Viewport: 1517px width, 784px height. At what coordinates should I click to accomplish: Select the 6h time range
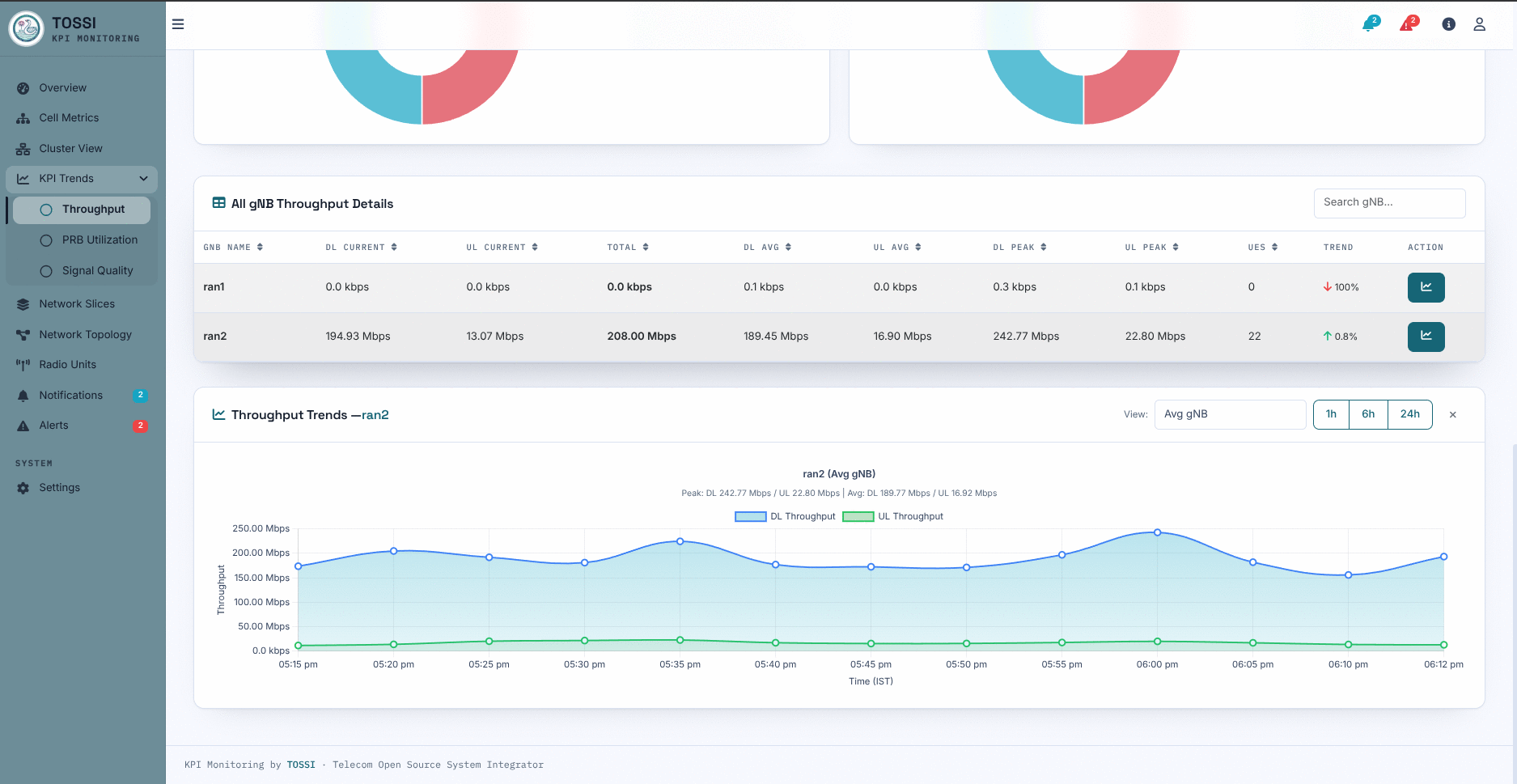(x=1368, y=414)
